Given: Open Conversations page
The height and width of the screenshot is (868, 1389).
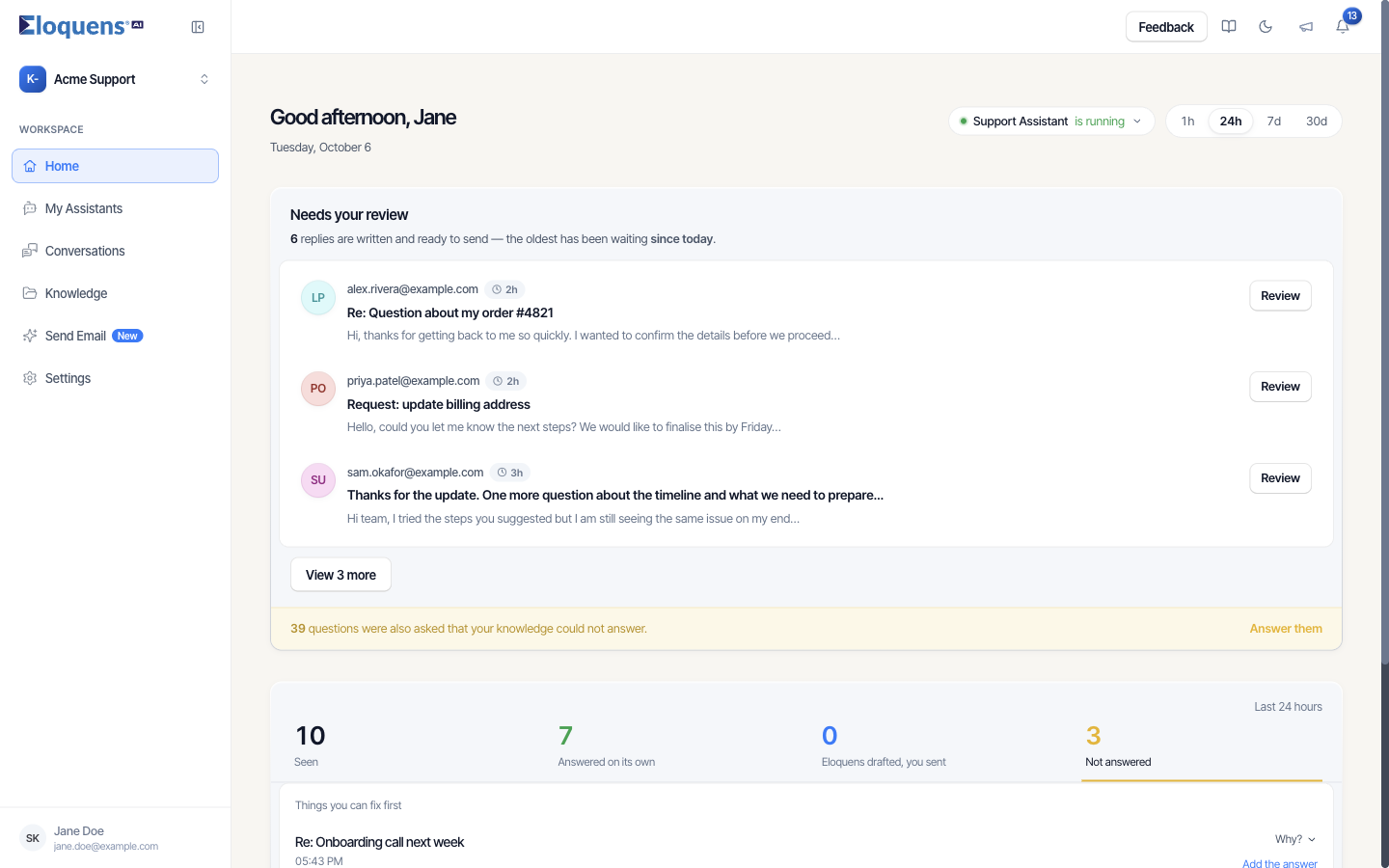Looking at the screenshot, I should [x=116, y=251].
